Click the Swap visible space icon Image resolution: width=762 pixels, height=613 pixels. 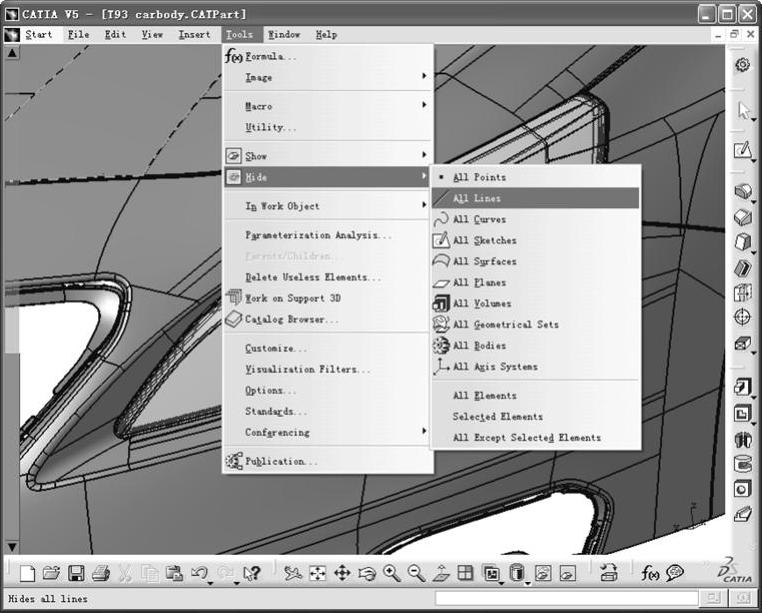coord(567,573)
